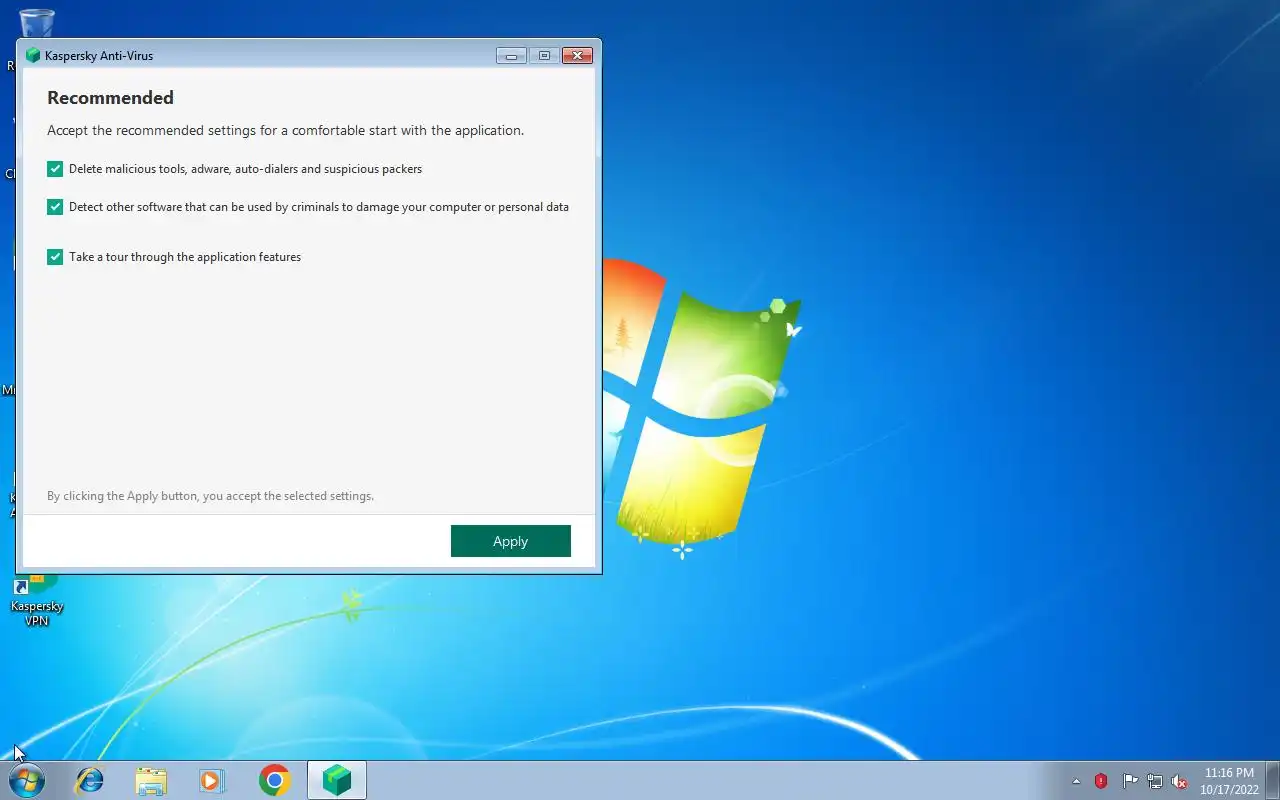Click red Kaspersky shield tray icon
Viewport: 1280px width, 800px height.
coord(1101,781)
